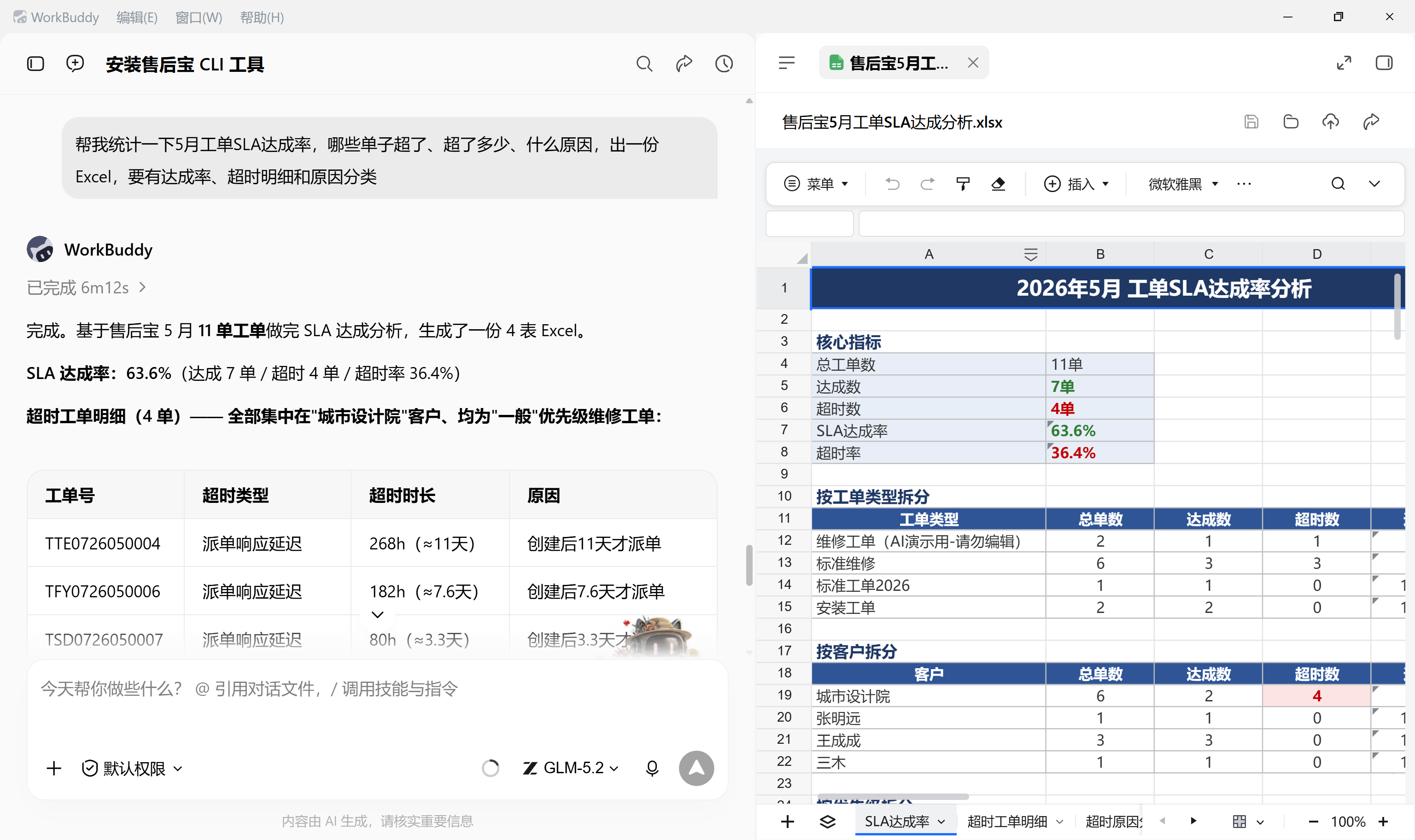Open the file's folder location

tap(1291, 122)
